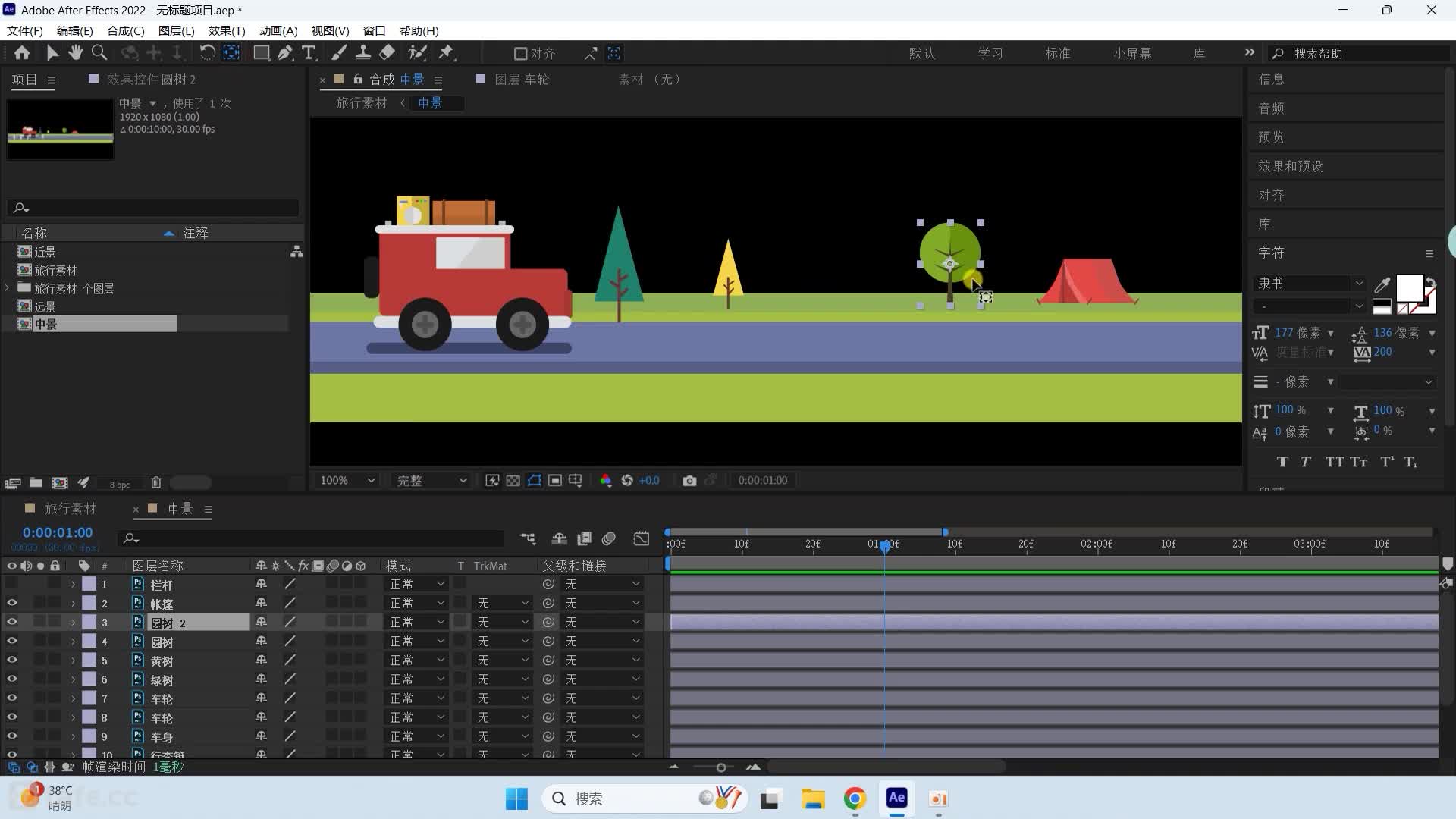Expand the workspace overflow chevron

pos(1249,52)
